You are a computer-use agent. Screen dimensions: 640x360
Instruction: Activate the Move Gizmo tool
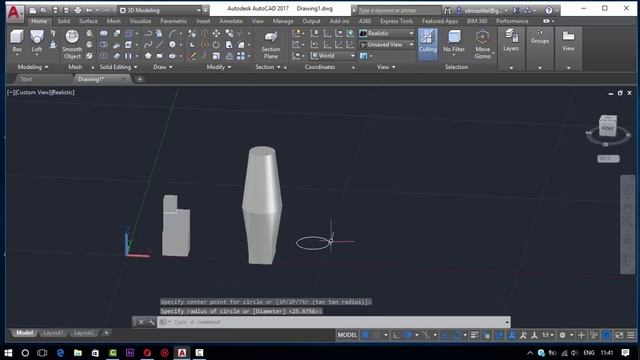(x=482, y=44)
